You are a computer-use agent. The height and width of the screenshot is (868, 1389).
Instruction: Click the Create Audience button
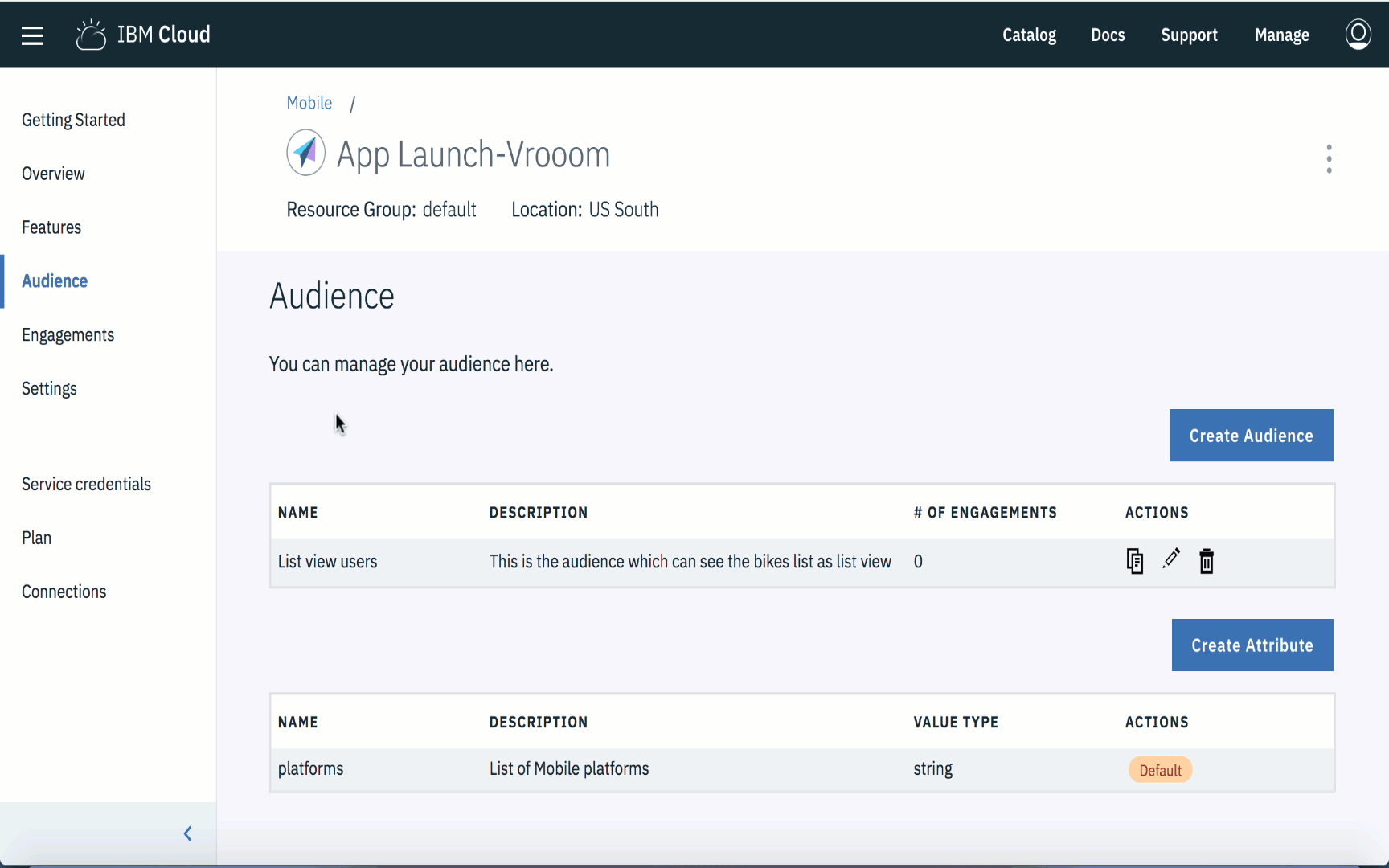tap(1251, 435)
